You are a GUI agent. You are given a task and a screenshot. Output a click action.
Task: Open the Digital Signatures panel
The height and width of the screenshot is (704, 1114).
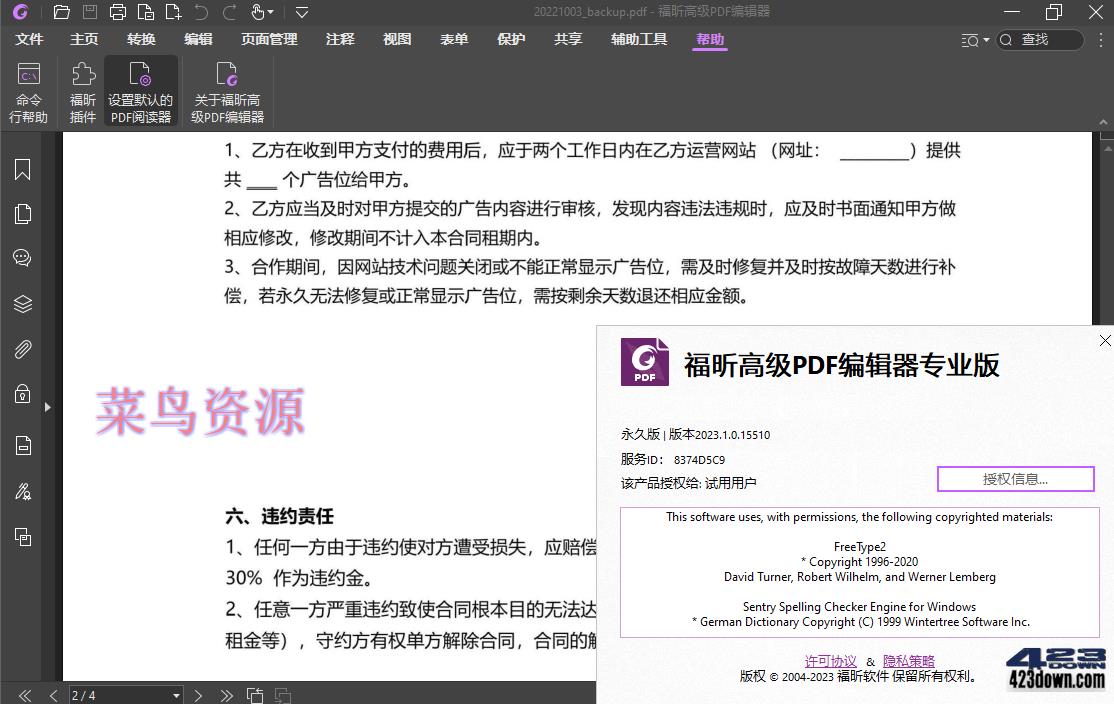click(22, 491)
